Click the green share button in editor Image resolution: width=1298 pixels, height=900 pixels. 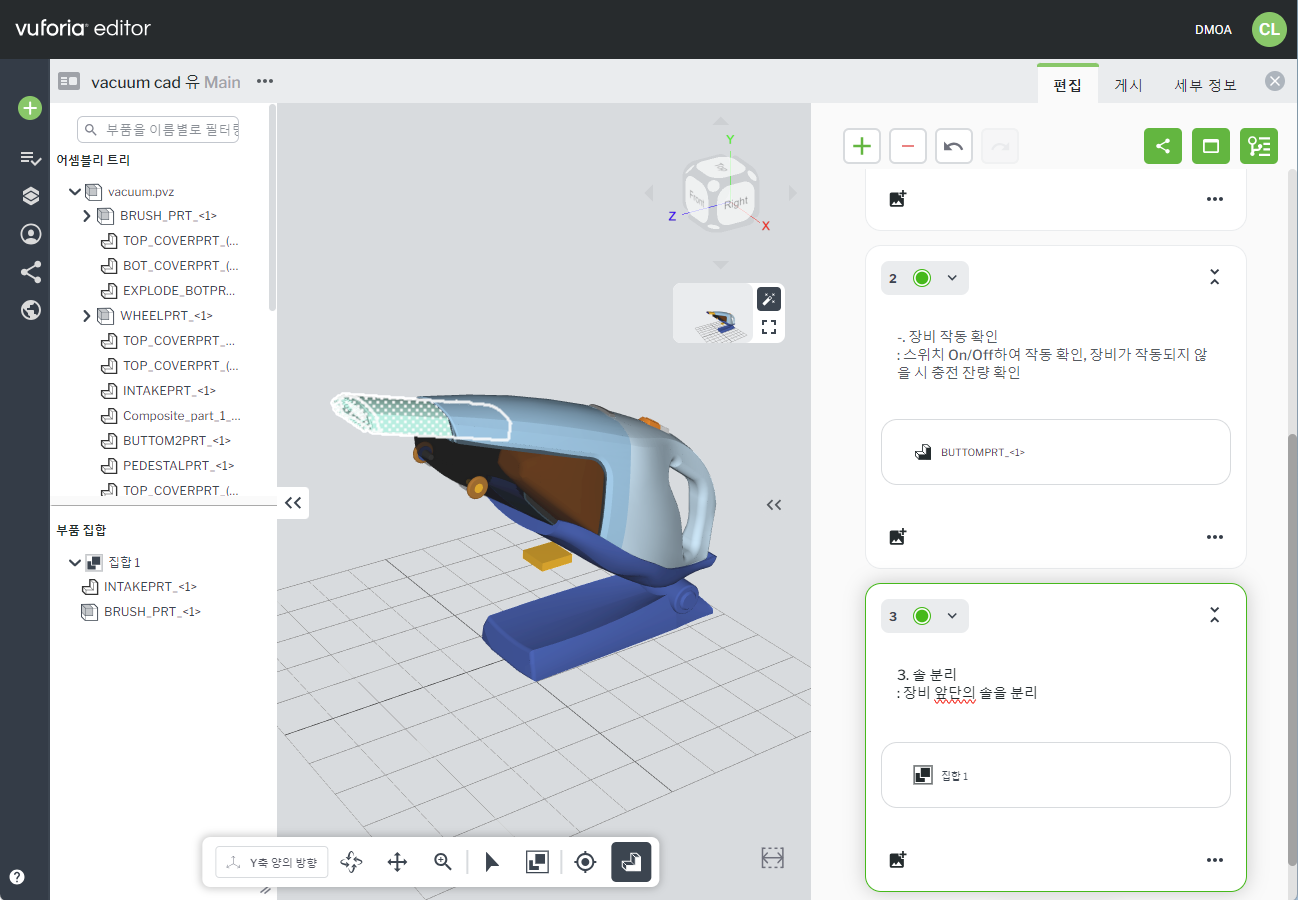click(1162, 146)
